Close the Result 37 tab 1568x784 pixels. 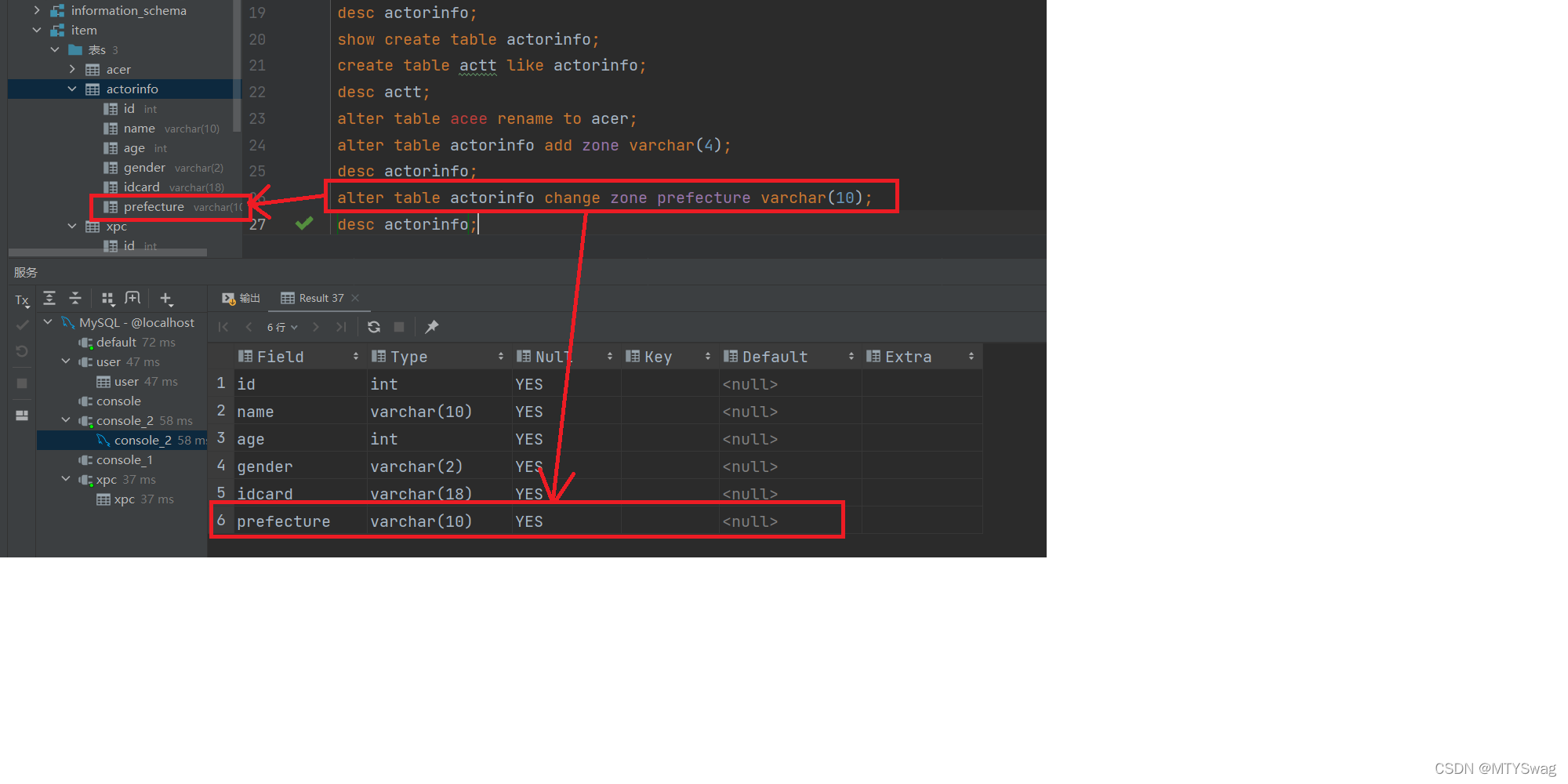coord(355,298)
